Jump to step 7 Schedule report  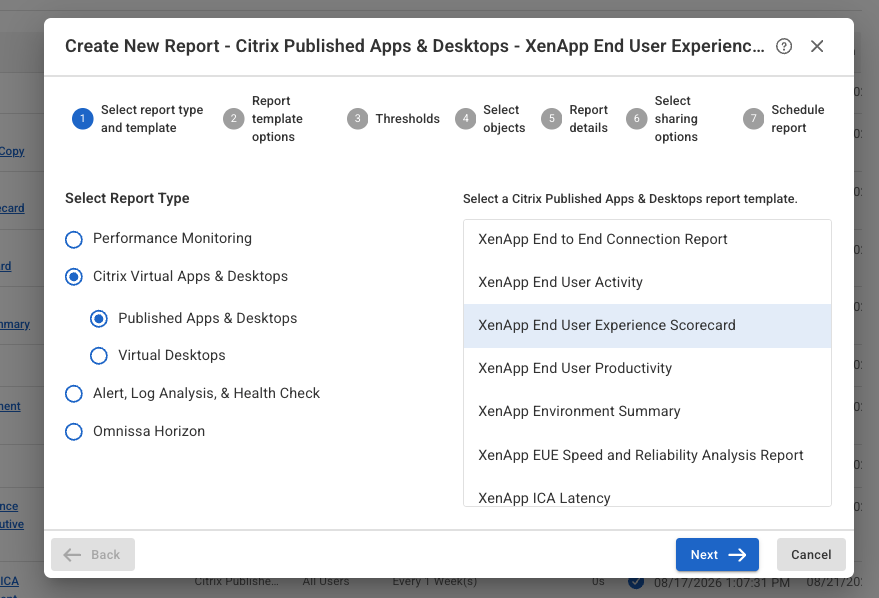click(x=784, y=119)
